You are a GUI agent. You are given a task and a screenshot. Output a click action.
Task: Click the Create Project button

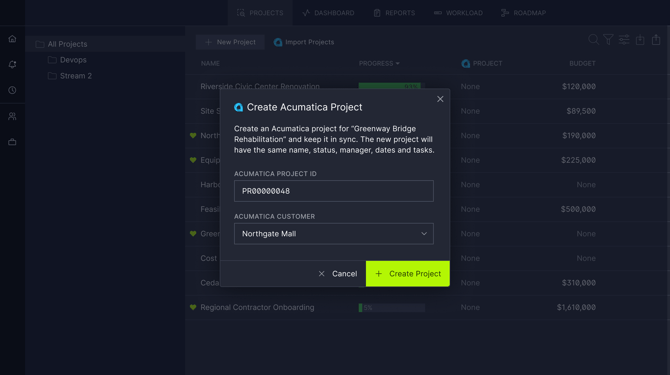coord(408,273)
